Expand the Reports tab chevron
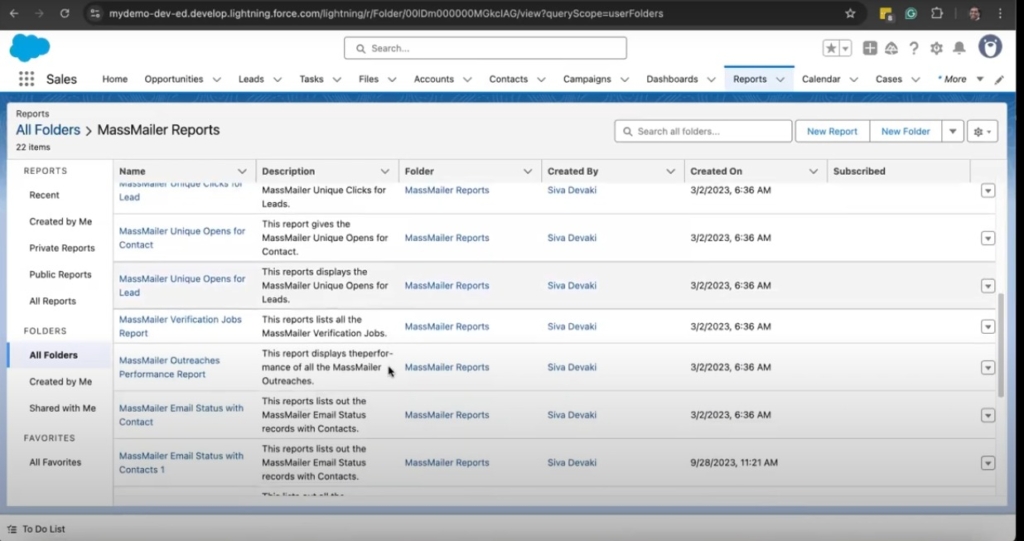1024x541 pixels. [780, 80]
